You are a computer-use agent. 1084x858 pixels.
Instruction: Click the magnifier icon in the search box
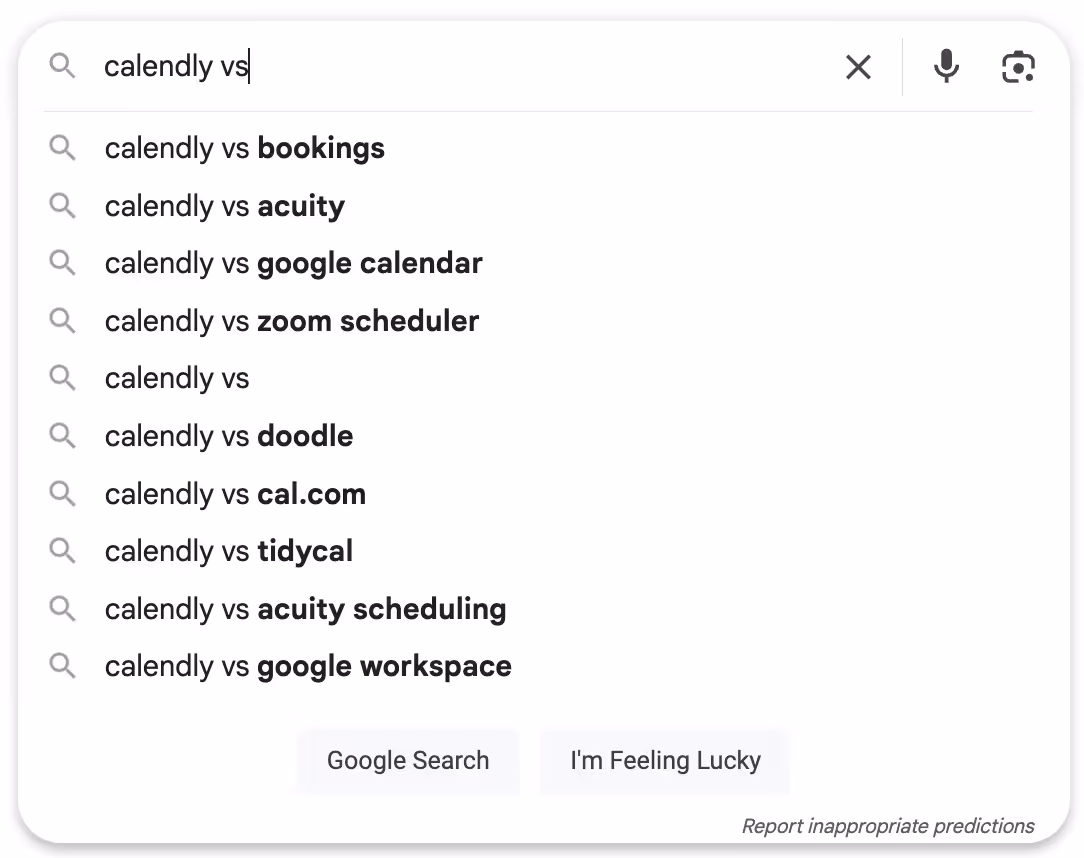click(63, 67)
